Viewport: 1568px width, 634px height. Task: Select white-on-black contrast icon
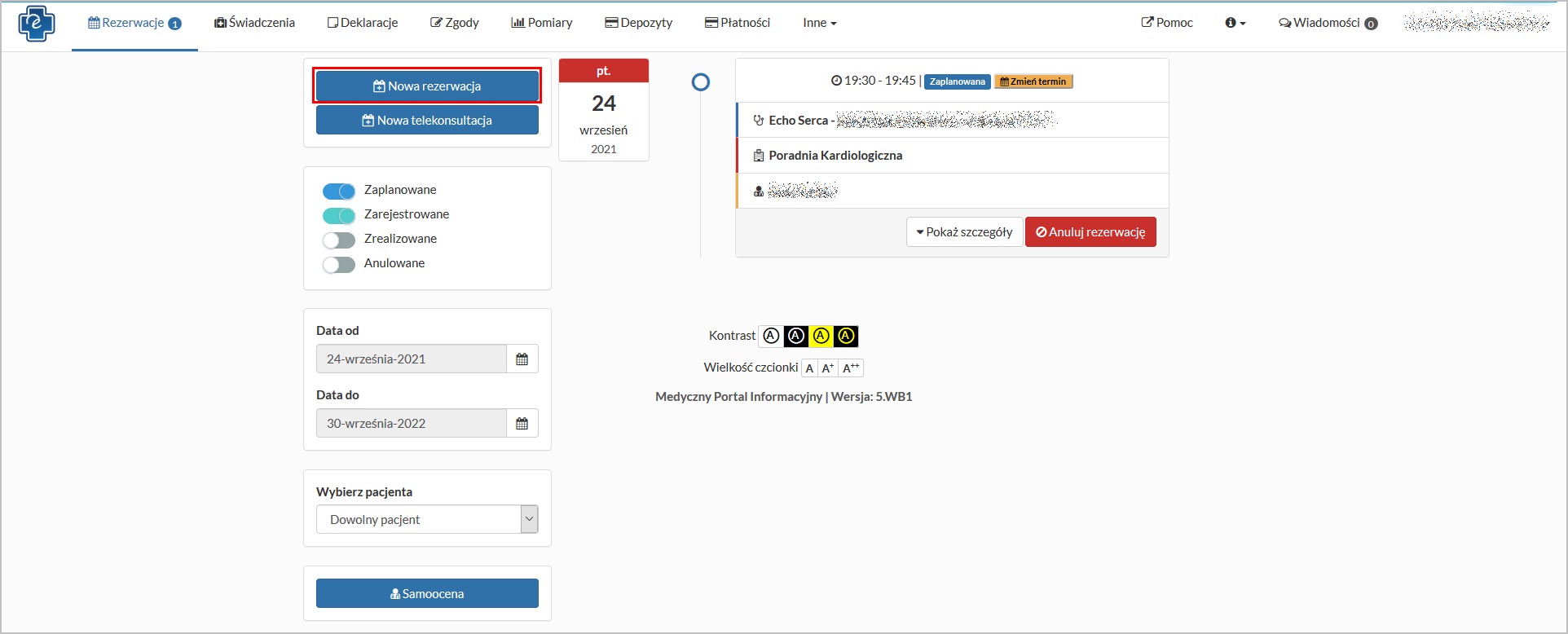[x=796, y=336]
